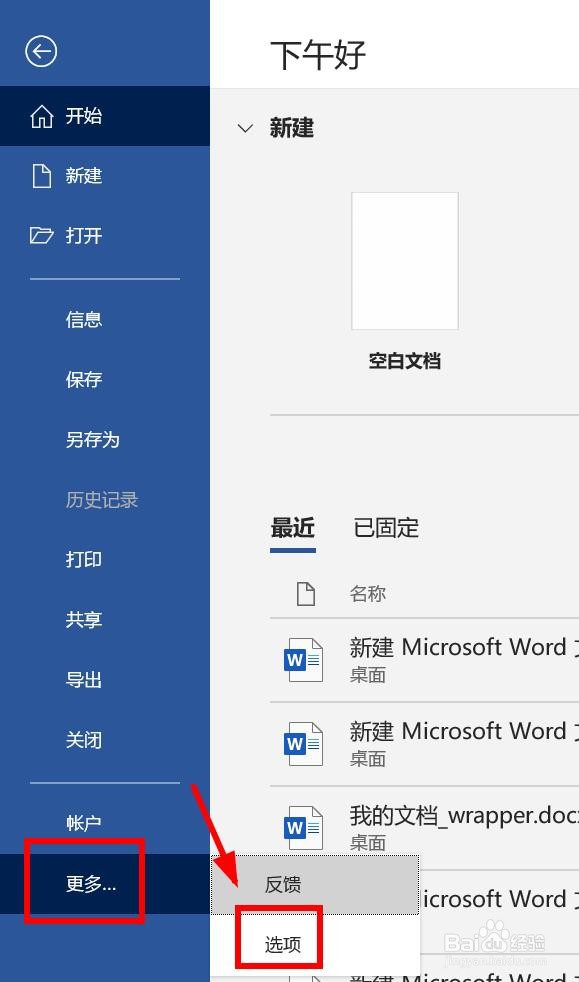Click the back arrow circle icon
This screenshot has width=579, height=982.
pos(41,51)
